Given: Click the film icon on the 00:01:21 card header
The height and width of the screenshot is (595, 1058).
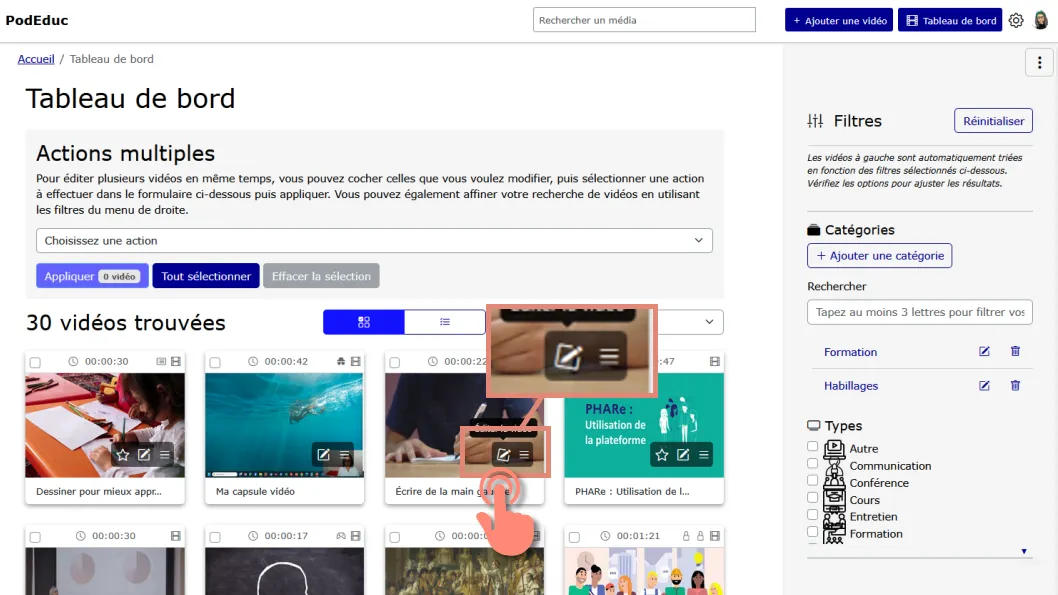Looking at the screenshot, I should tap(715, 536).
